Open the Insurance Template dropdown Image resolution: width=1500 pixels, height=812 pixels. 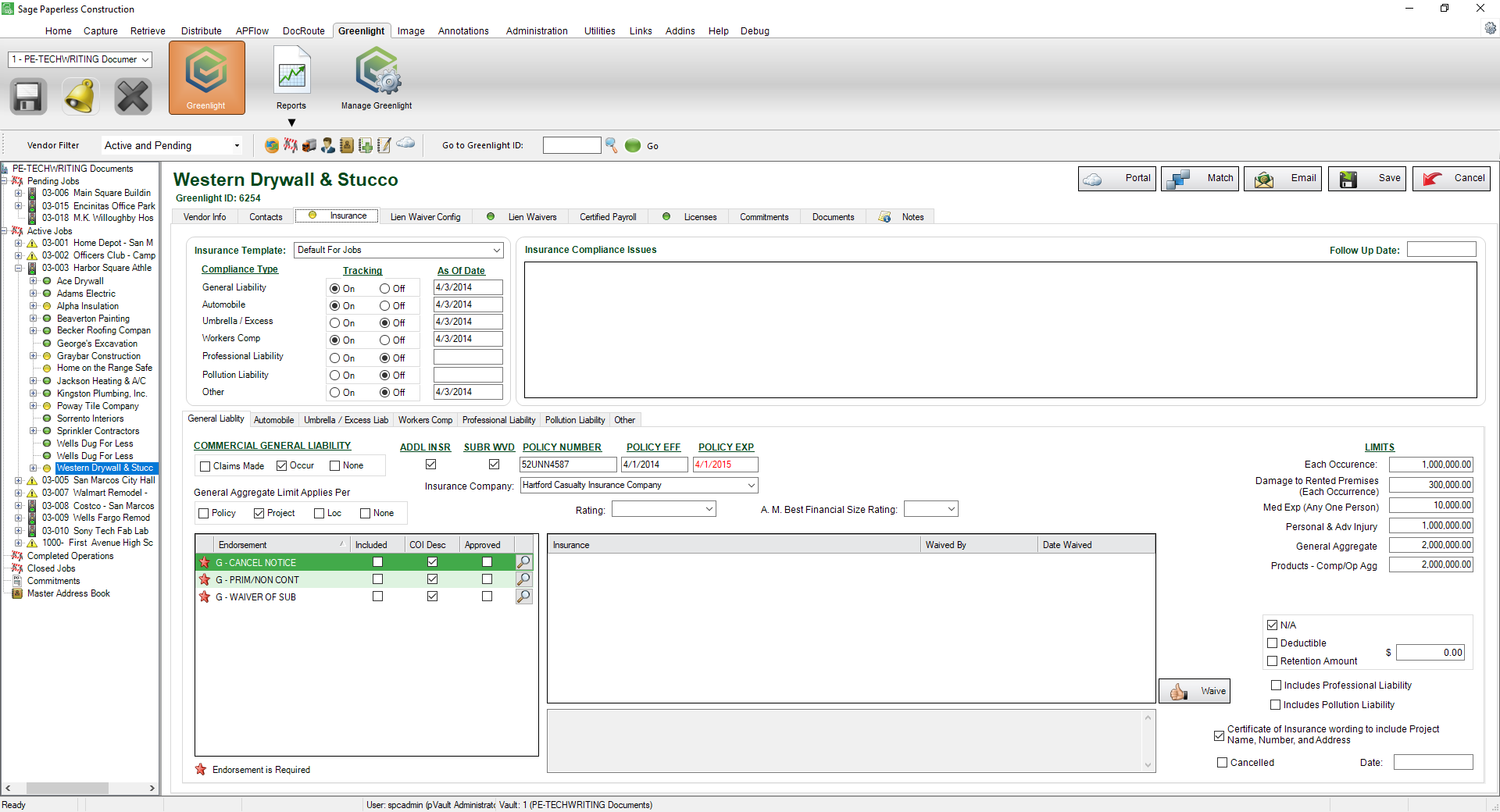point(496,251)
